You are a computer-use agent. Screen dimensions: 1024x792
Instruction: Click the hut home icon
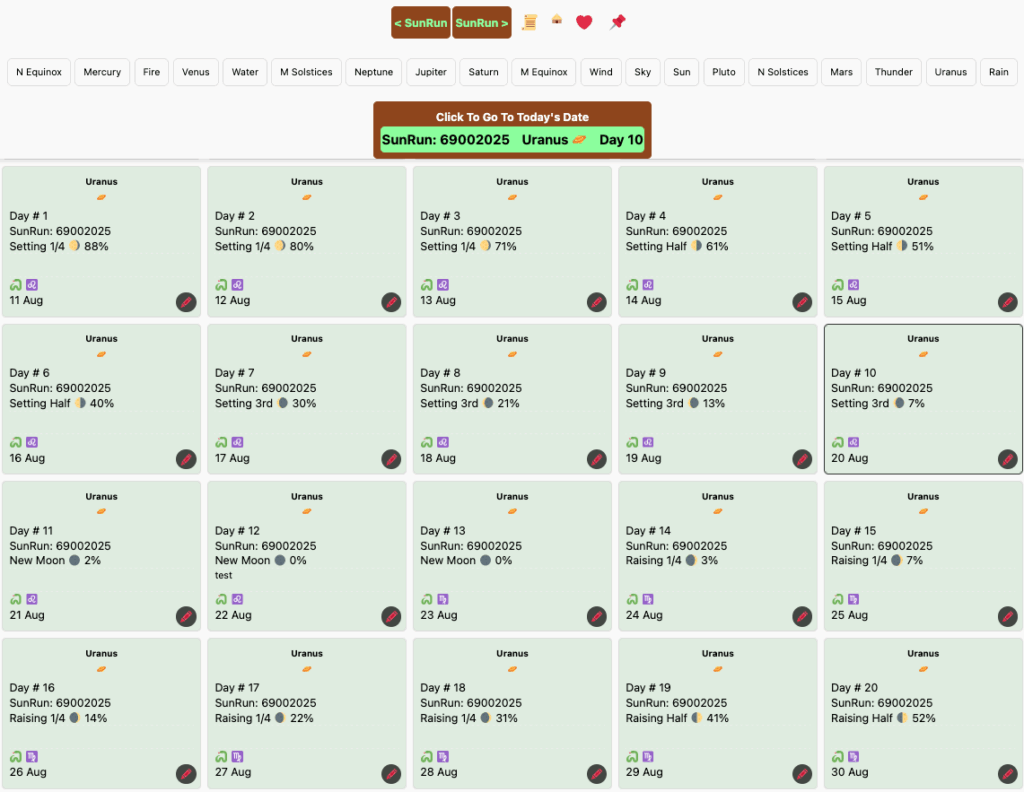coord(556,20)
